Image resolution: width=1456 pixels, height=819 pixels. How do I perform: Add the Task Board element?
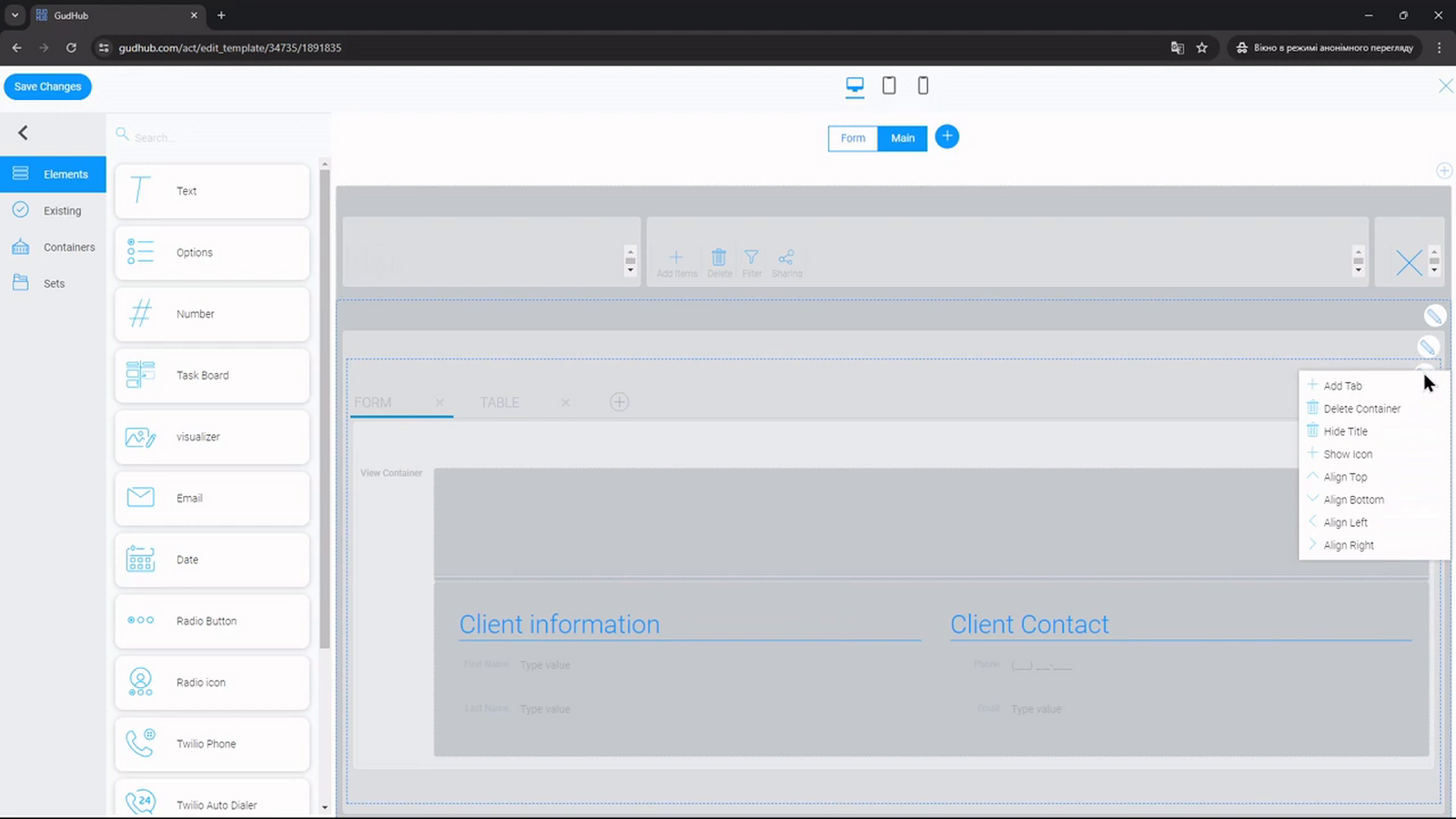coord(212,375)
